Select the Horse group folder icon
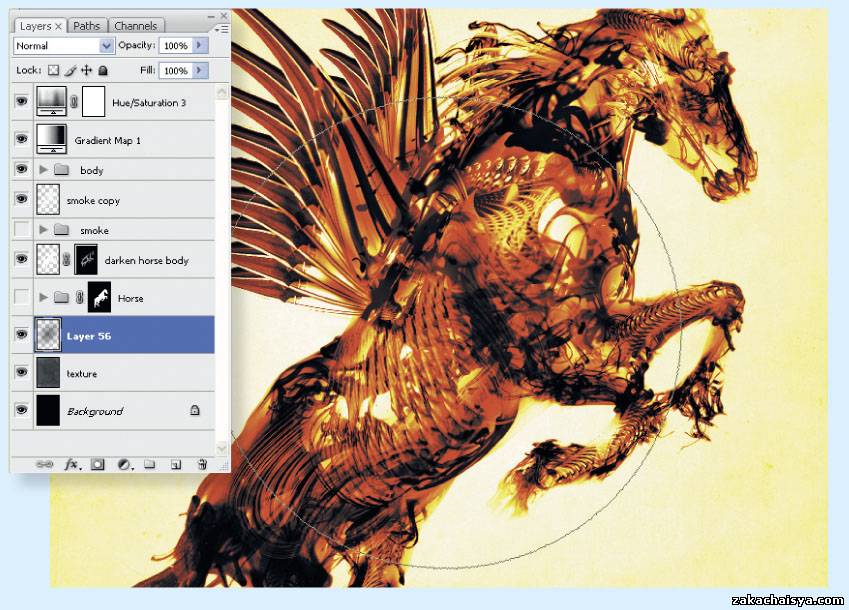The image size is (849, 610). coord(62,297)
